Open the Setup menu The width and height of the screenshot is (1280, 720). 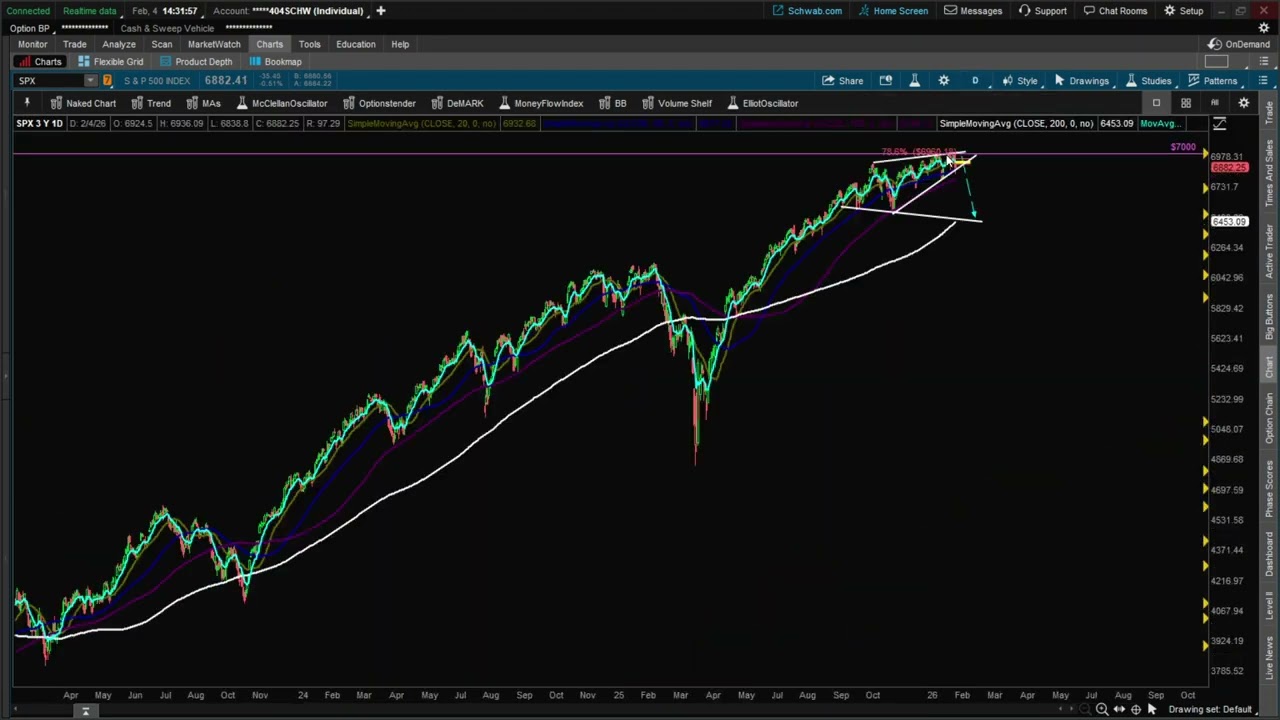1183,11
